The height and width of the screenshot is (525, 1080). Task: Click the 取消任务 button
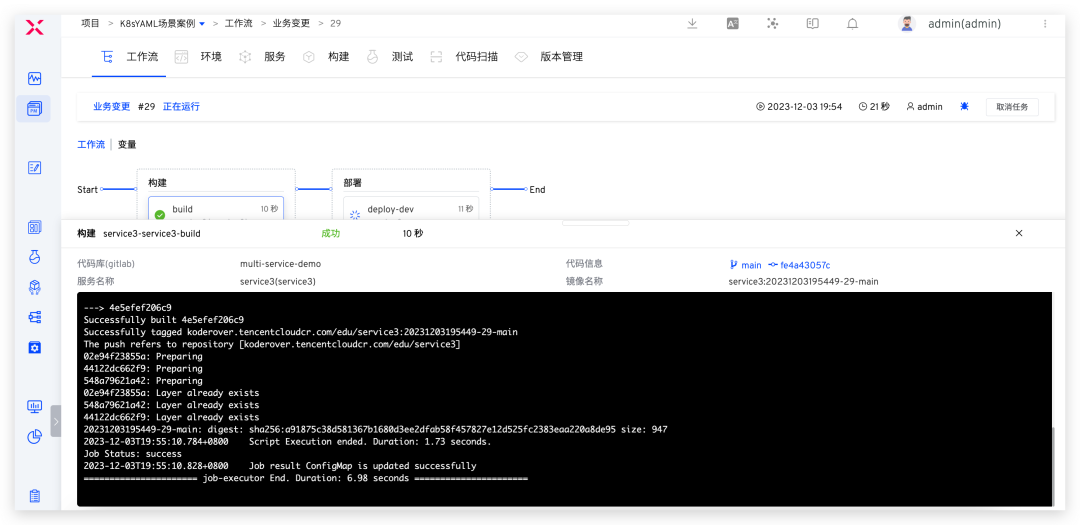(x=1012, y=107)
